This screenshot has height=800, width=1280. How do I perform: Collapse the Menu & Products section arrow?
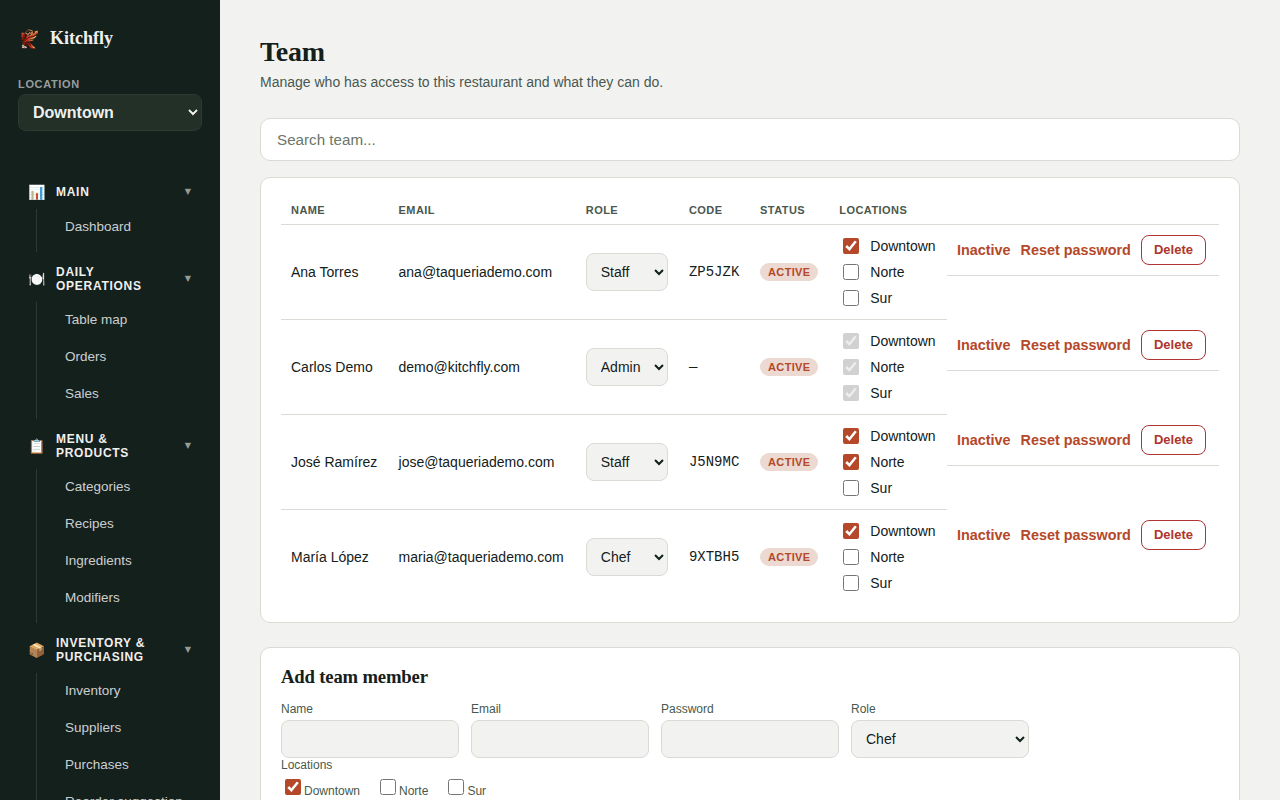click(x=188, y=445)
